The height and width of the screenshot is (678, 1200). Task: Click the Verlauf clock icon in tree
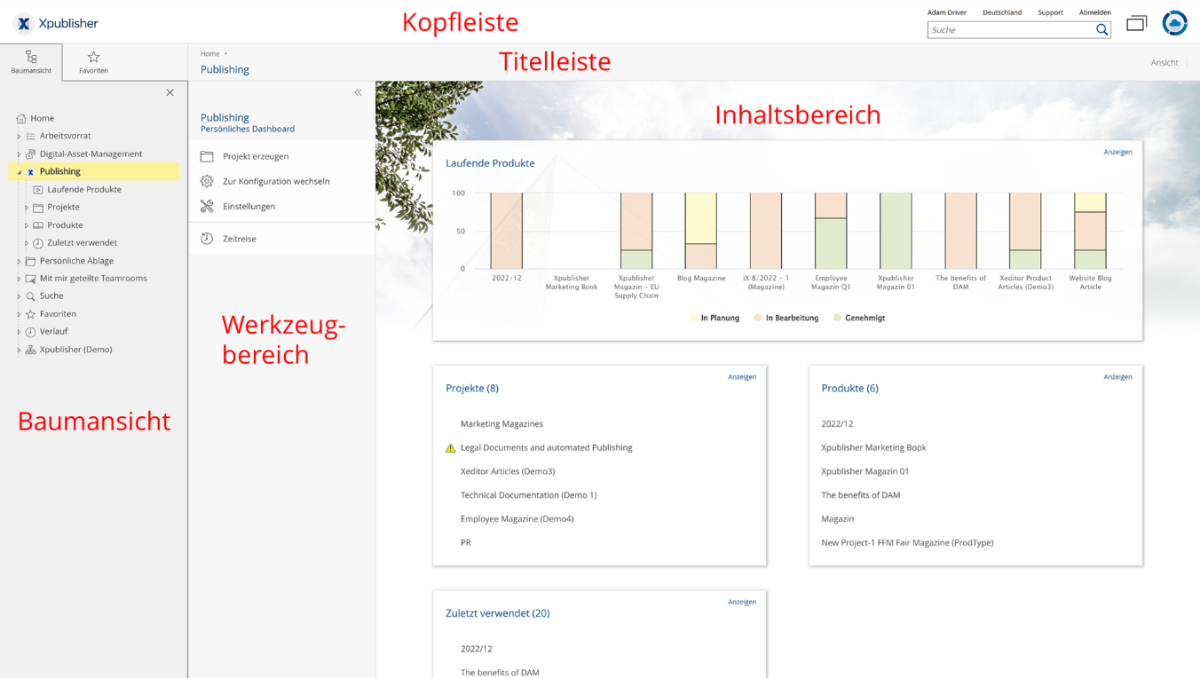pos(31,332)
